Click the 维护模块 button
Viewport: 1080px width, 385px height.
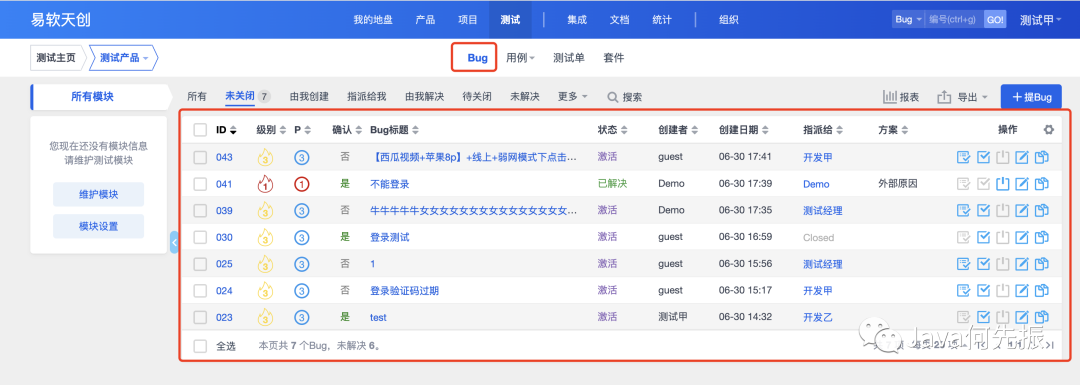98,194
